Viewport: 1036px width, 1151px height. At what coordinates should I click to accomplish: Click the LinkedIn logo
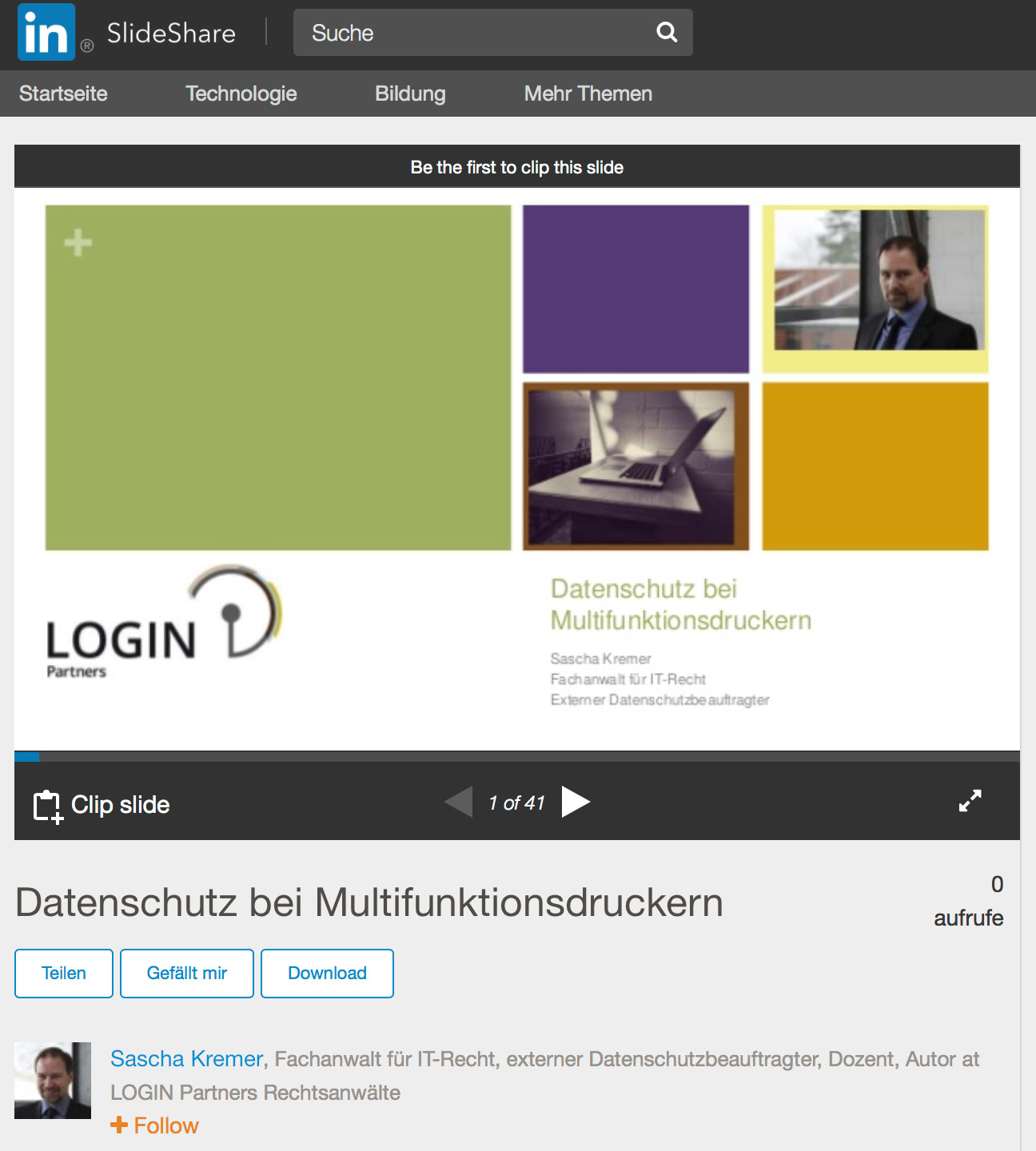pos(46,30)
